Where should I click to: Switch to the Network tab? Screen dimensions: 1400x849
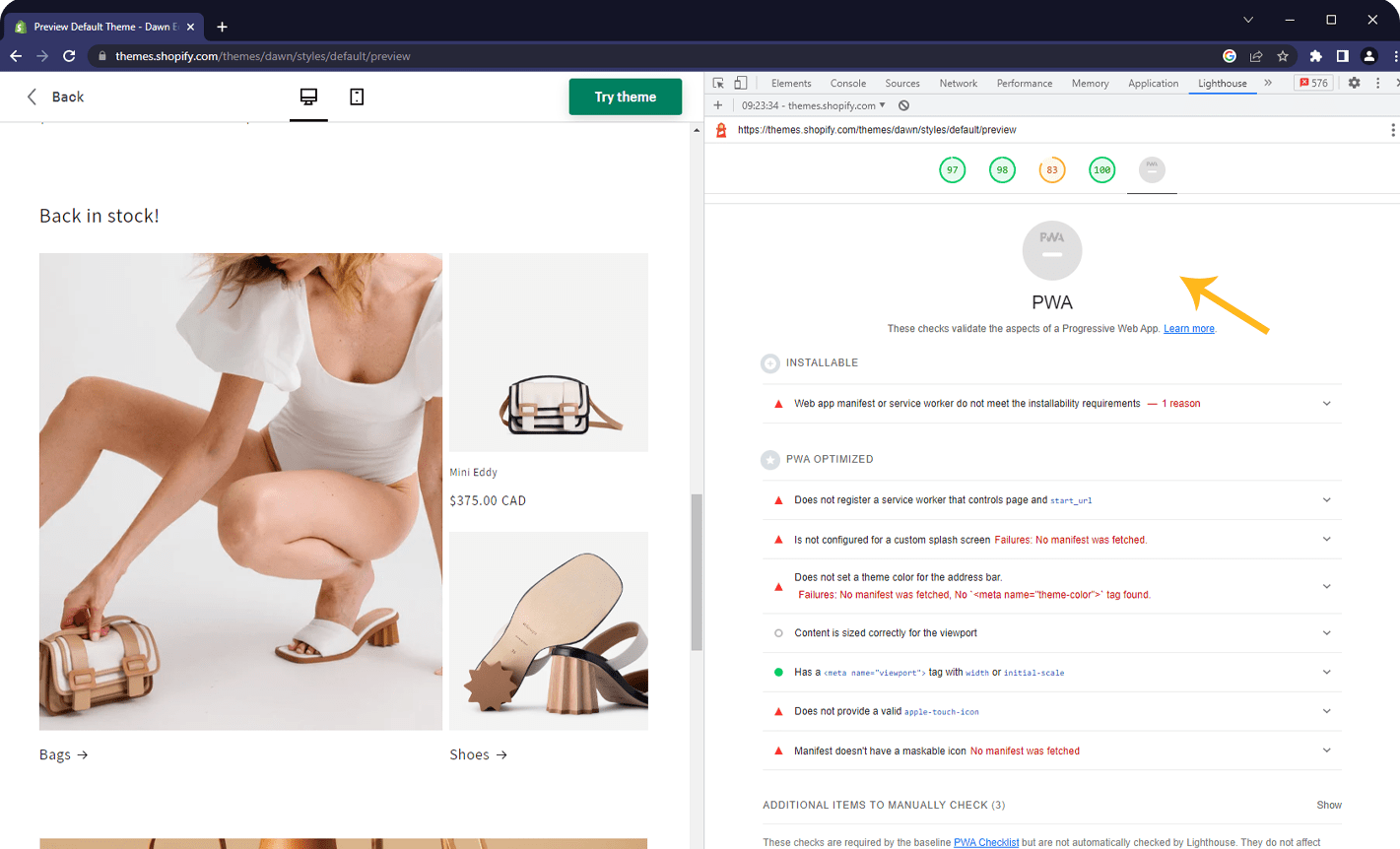point(958,84)
